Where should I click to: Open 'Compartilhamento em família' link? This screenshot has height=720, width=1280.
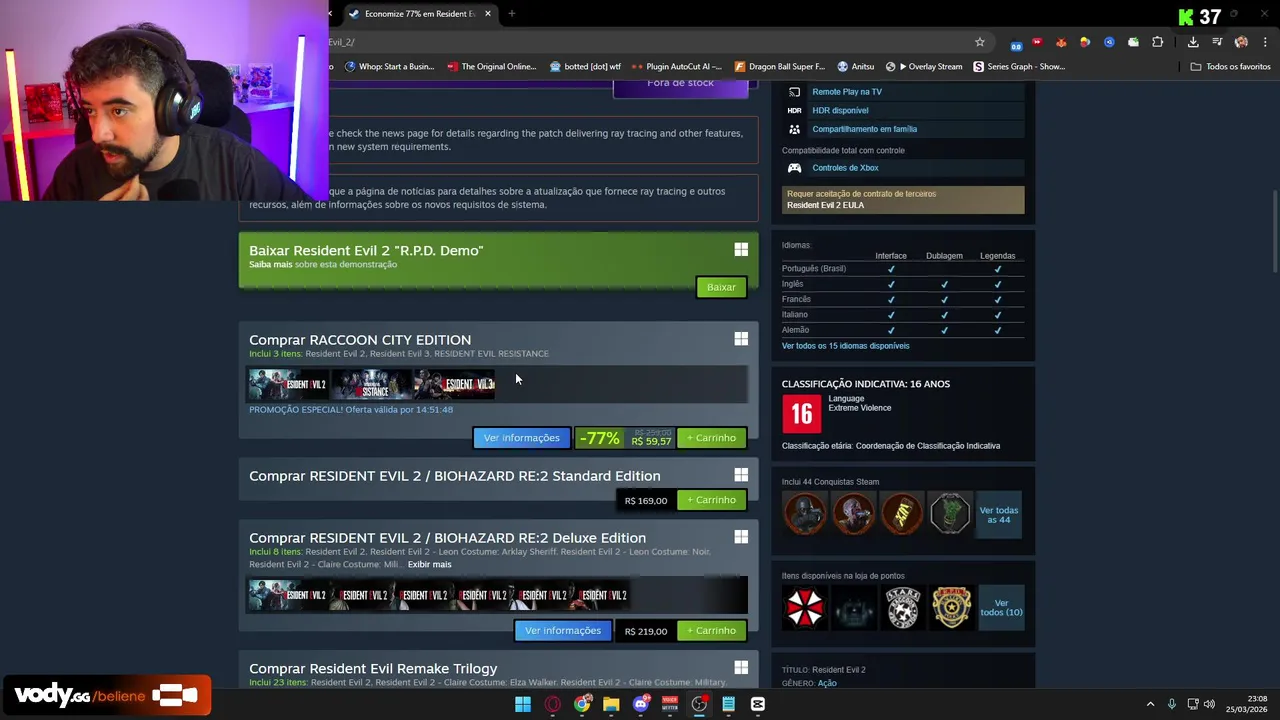coord(864,129)
